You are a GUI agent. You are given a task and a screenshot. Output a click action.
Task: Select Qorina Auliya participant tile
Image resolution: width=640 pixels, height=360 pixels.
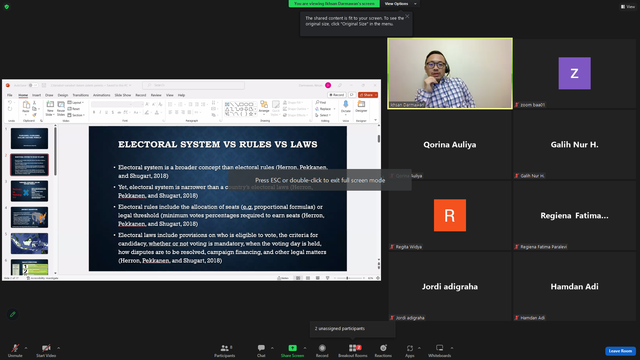pyautogui.click(x=450, y=144)
